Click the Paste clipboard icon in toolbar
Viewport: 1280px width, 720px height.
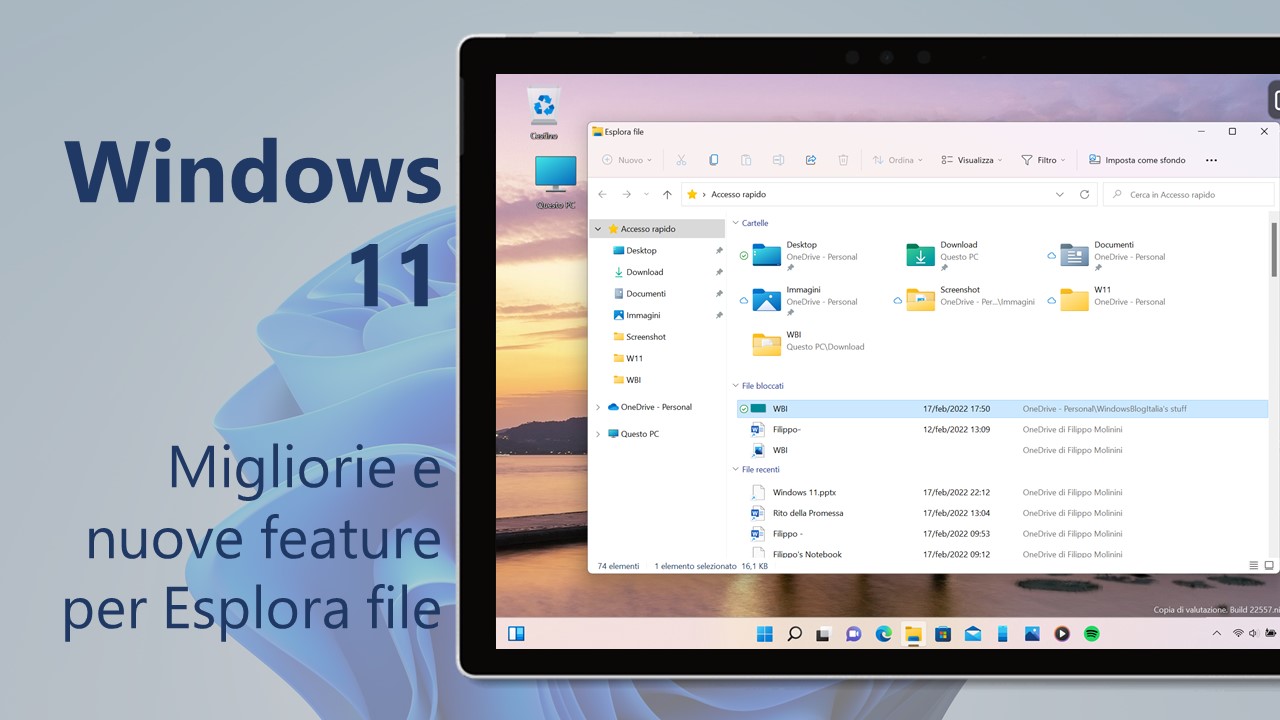point(746,160)
